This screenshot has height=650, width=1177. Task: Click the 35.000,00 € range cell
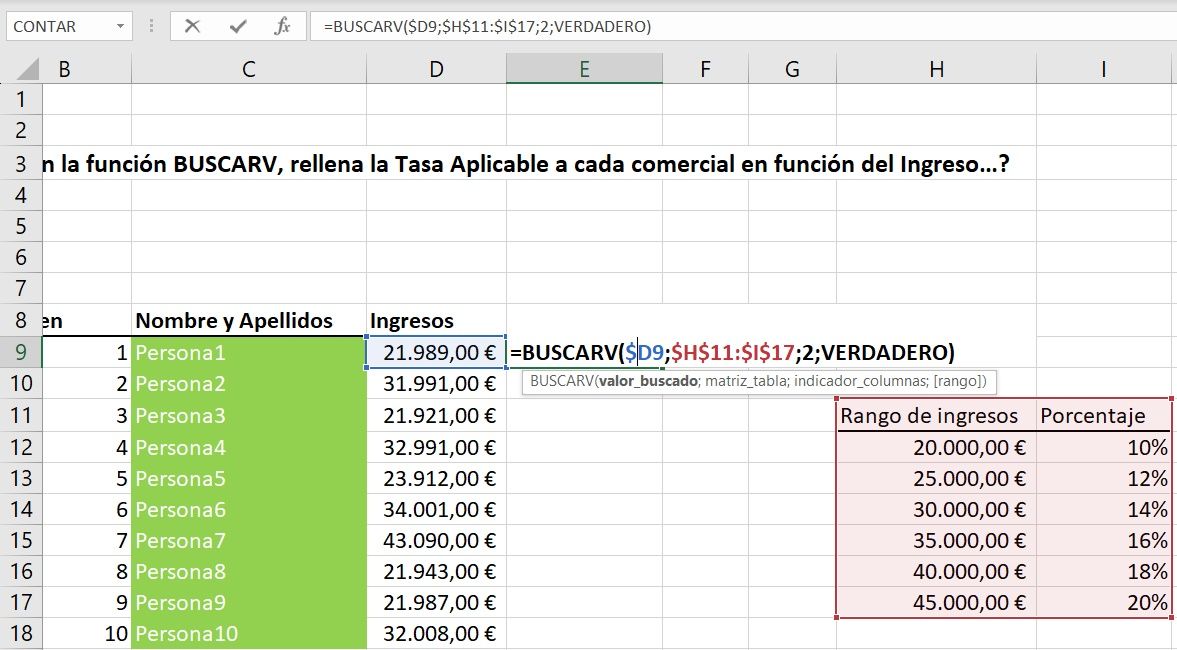click(x=936, y=540)
